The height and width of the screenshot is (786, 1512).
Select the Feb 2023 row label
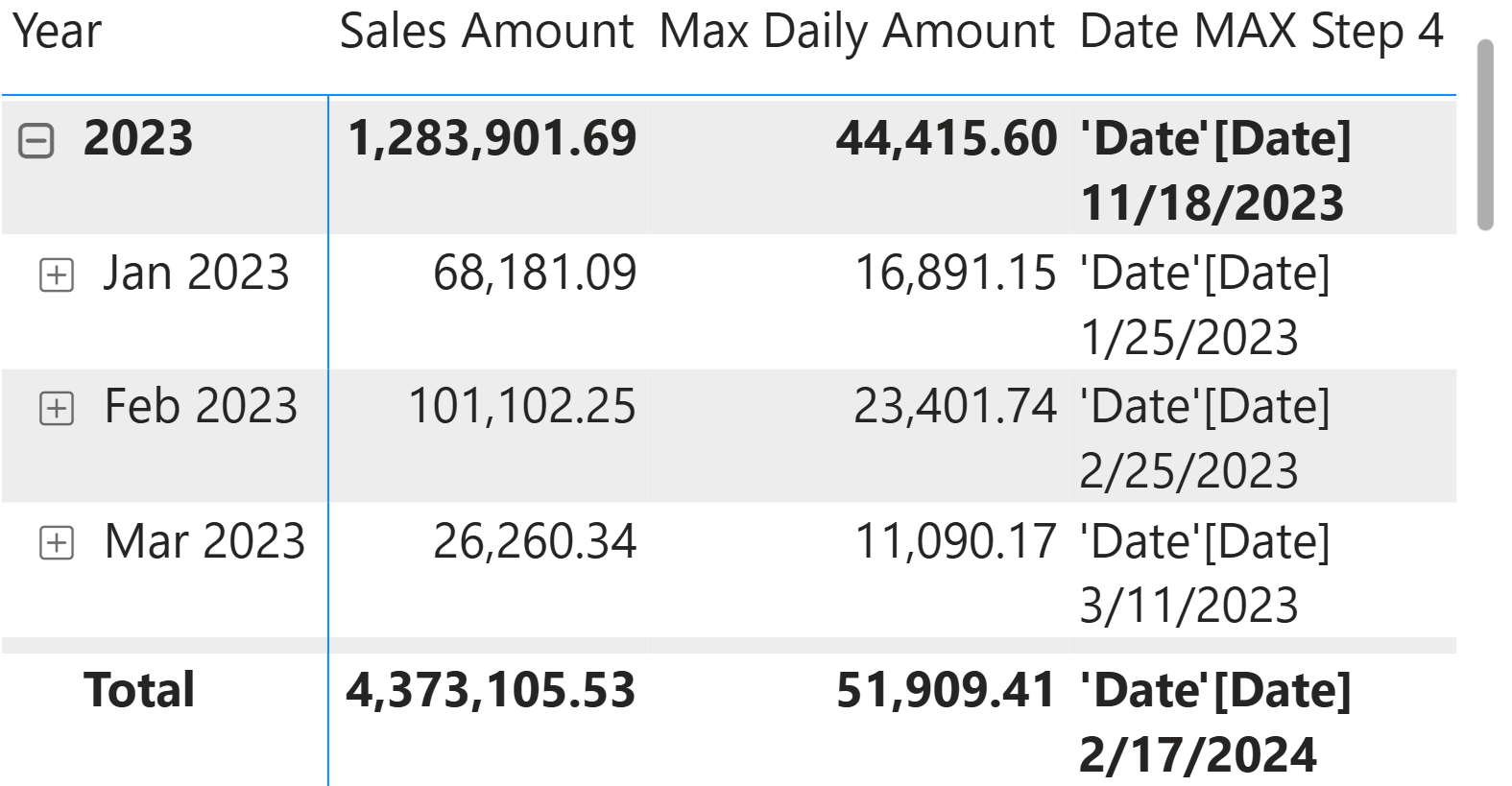(201, 406)
